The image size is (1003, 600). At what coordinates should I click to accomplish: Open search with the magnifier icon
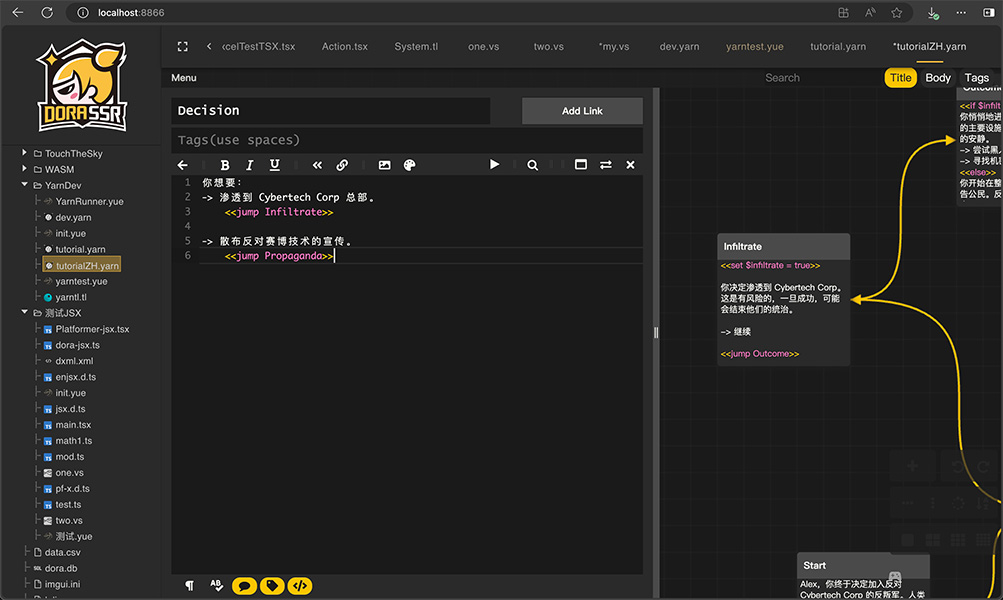533,165
